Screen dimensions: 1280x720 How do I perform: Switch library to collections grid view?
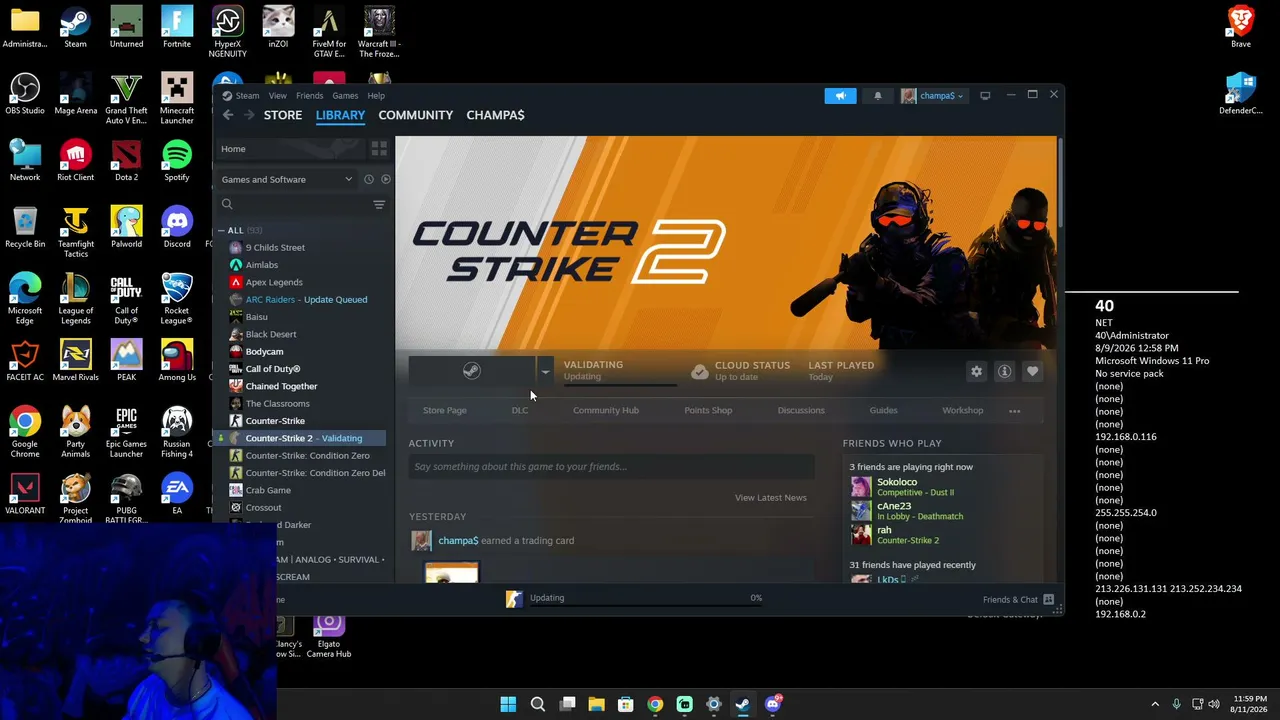pos(379,149)
